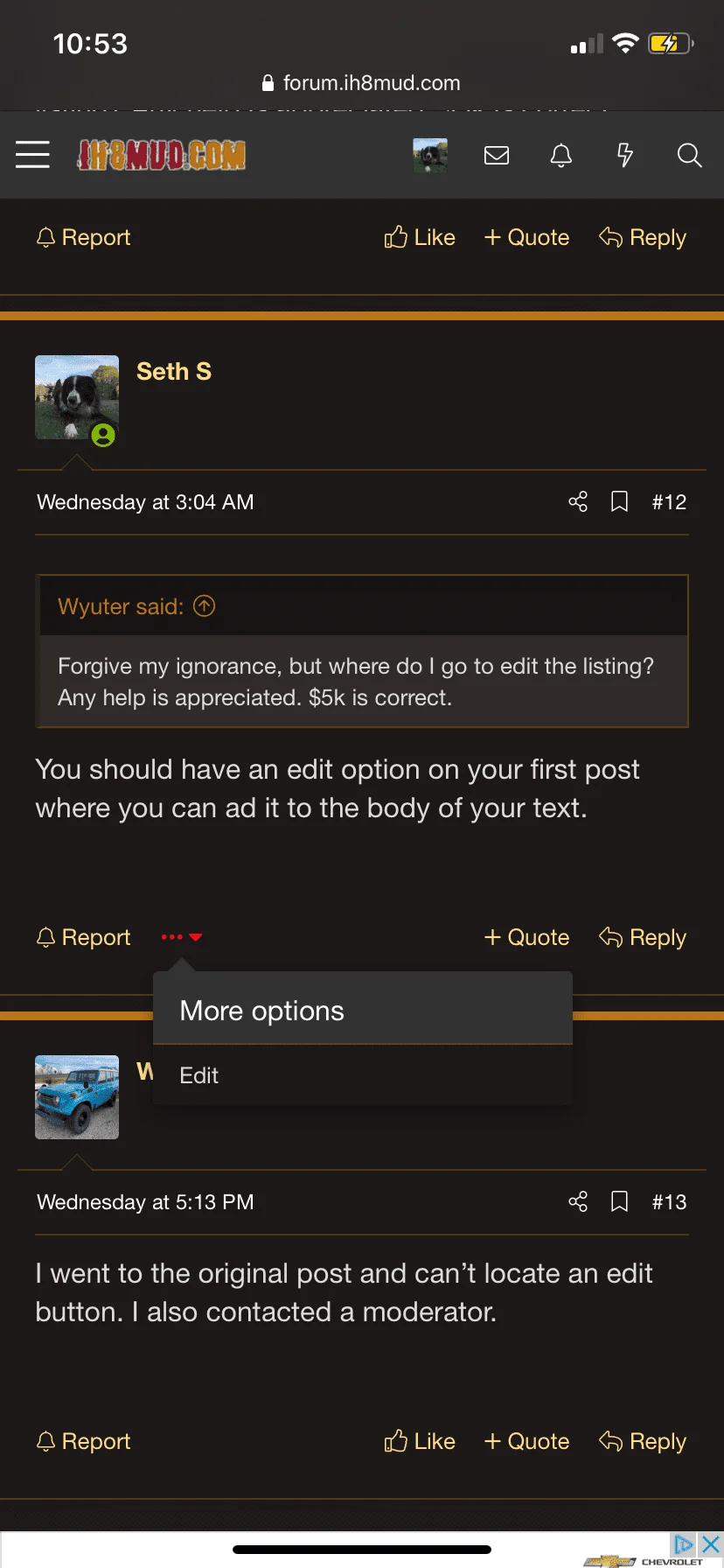Open Seth S's profile avatar
This screenshot has width=724, height=1568.
point(77,397)
